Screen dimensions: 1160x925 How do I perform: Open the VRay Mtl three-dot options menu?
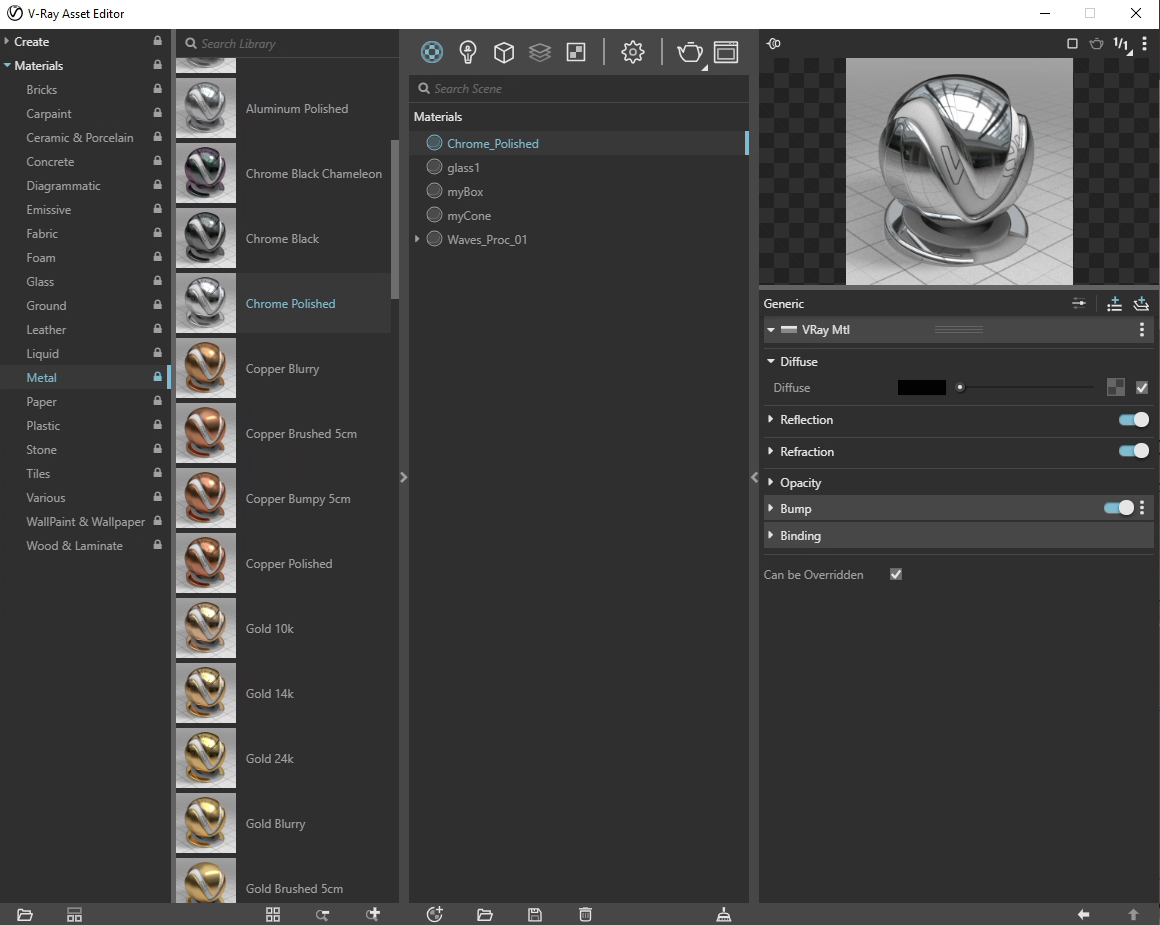[1142, 329]
